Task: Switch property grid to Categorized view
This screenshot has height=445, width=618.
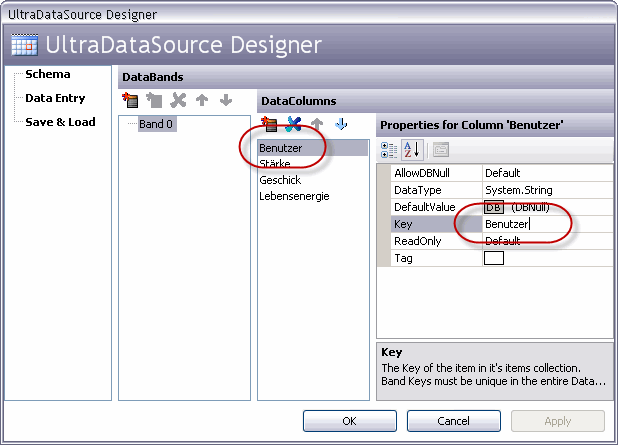Action: (x=390, y=150)
